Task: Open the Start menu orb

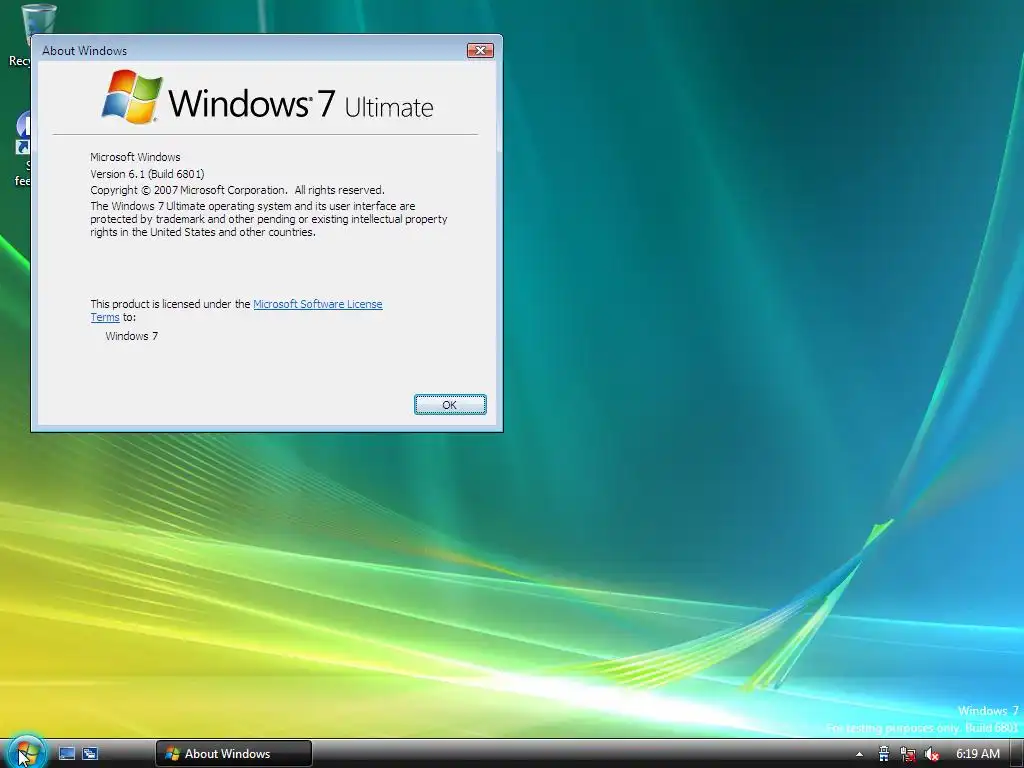Action: click(x=26, y=751)
